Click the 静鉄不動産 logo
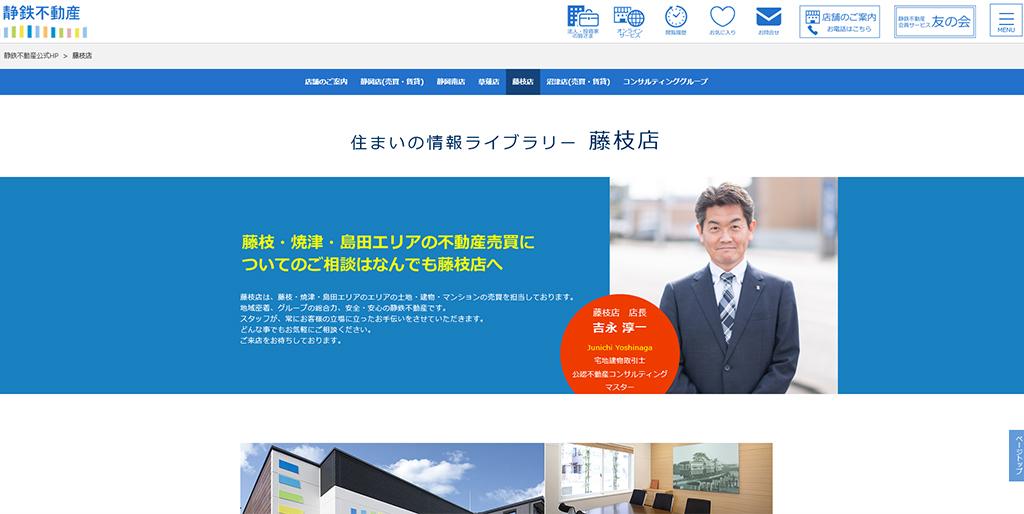The width and height of the screenshot is (1024, 514). (44, 20)
